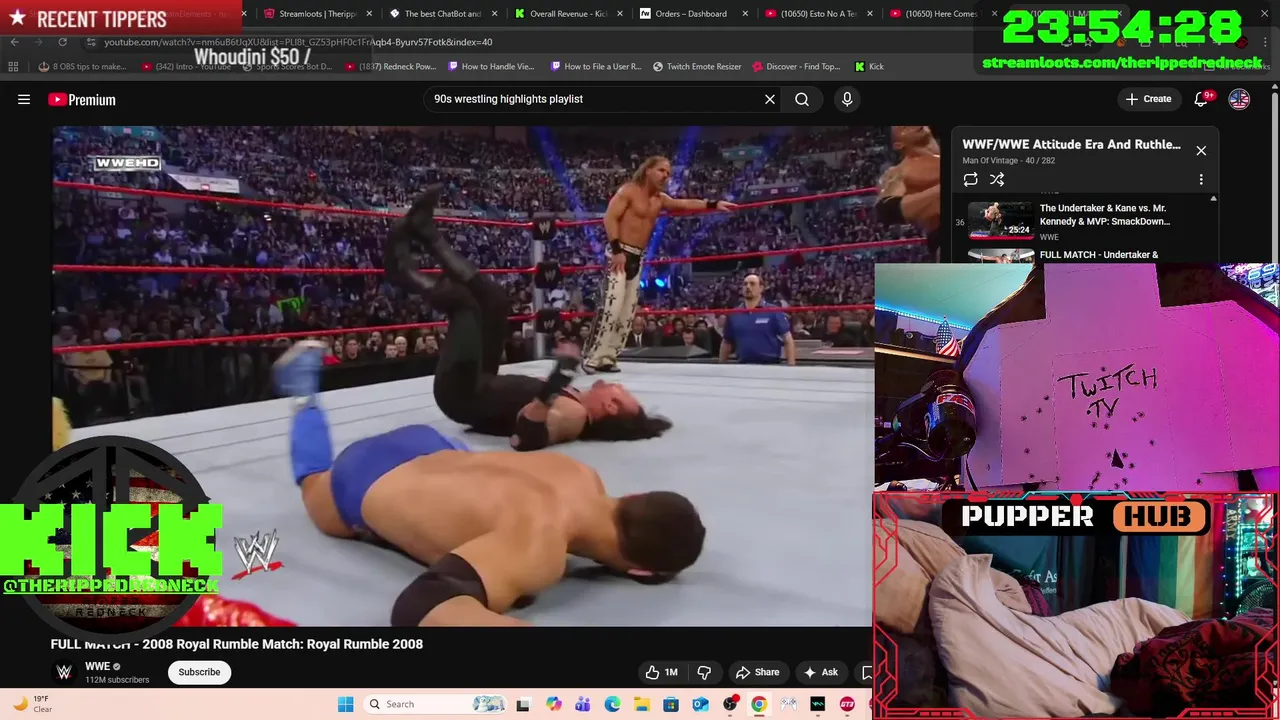The image size is (1280, 720).
Task: Dislike the video
Action: [704, 672]
